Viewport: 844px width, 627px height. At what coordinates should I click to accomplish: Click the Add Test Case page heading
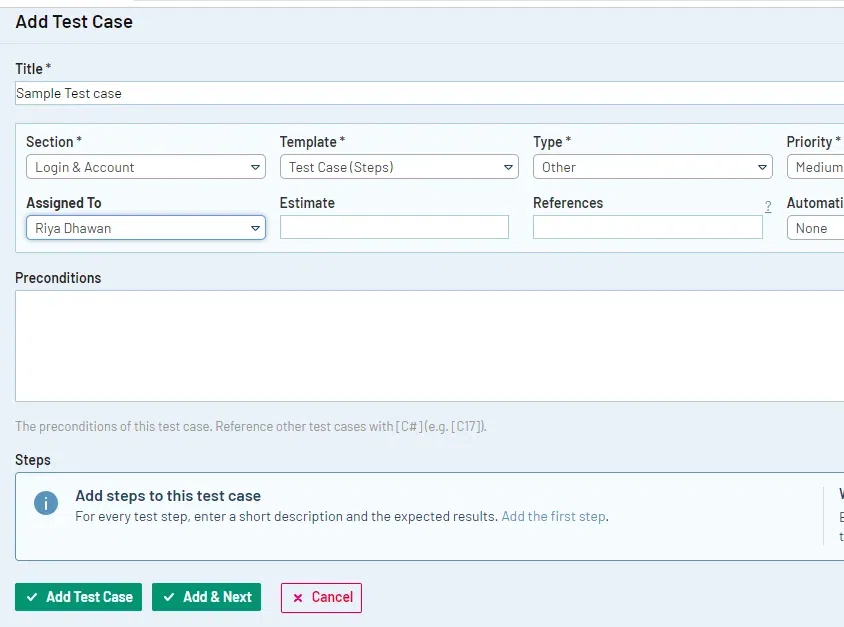coord(74,21)
